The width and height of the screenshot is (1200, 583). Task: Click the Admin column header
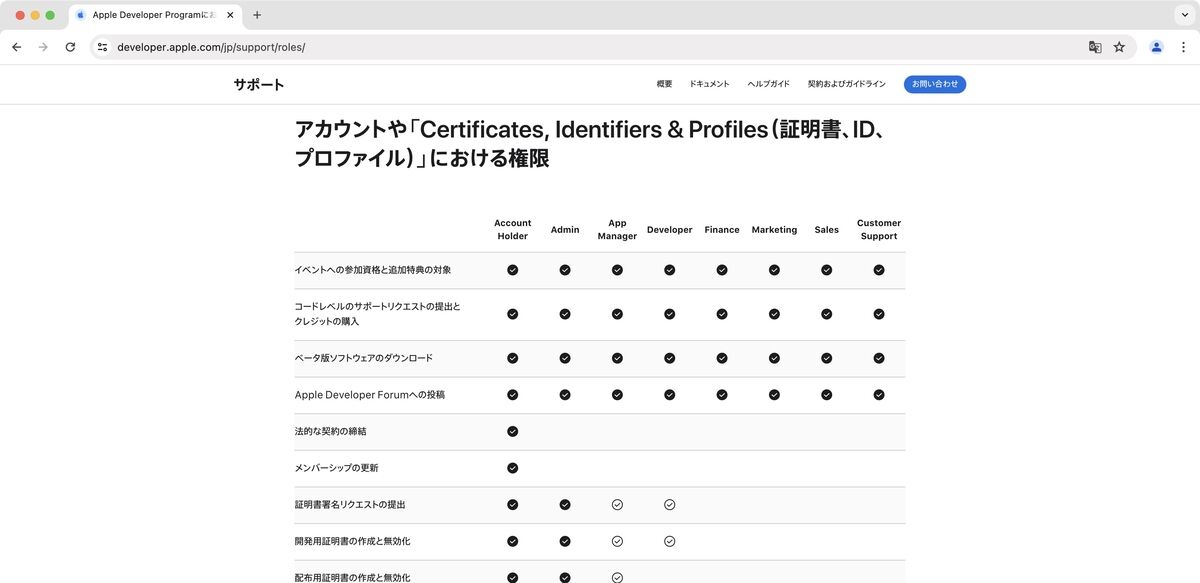[565, 230]
